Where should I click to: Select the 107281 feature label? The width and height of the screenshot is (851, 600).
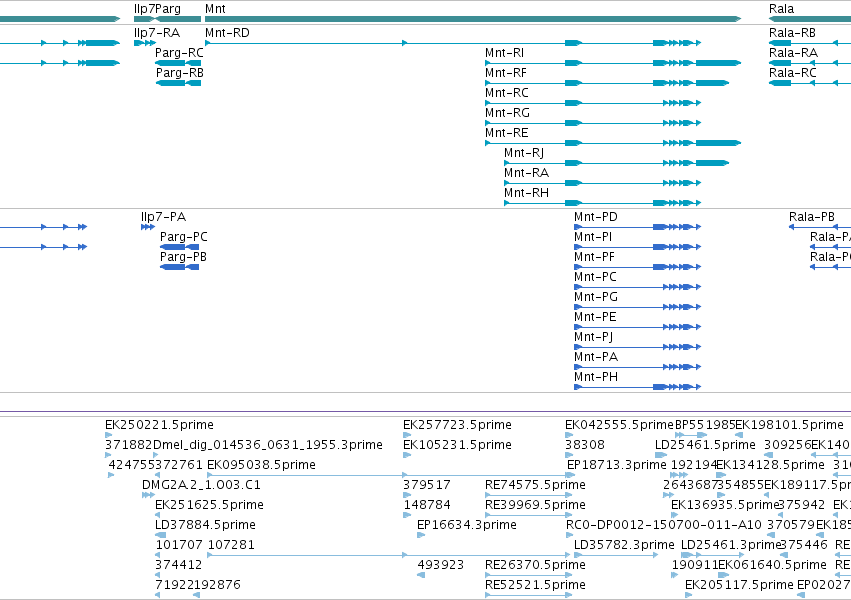click(x=231, y=545)
